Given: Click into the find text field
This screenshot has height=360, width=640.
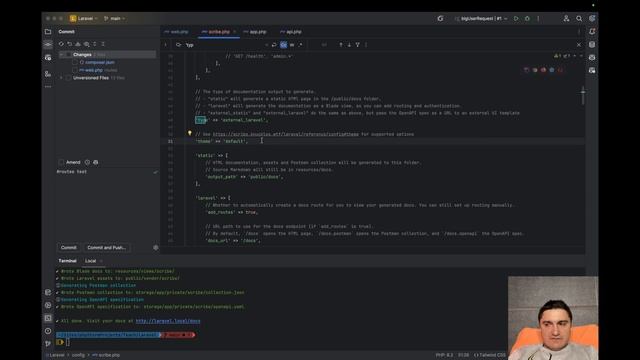Looking at the screenshot, I should coord(224,45).
